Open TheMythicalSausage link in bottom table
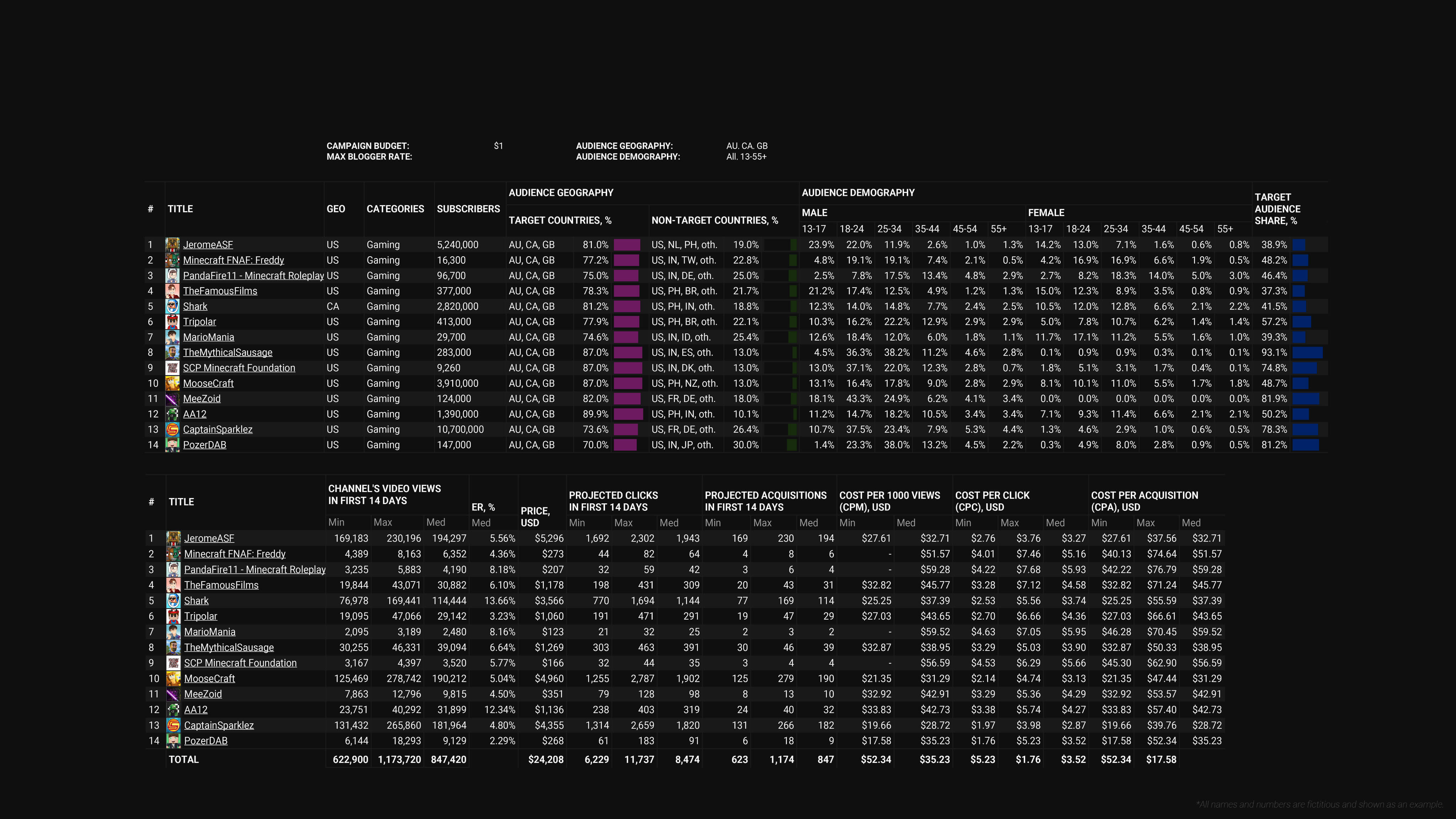1456x819 pixels. 229,647
